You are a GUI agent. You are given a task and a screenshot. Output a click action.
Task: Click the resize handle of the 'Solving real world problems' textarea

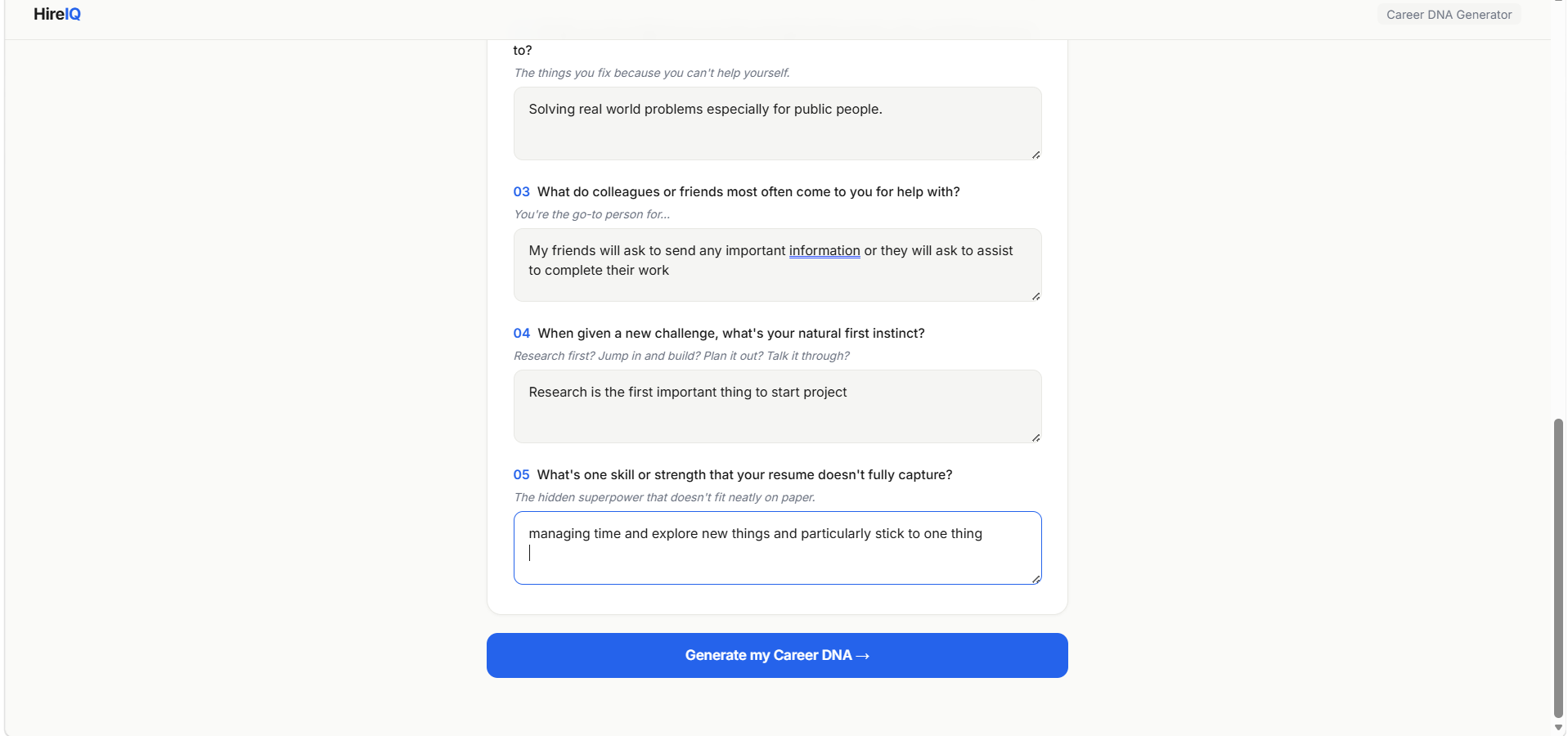point(1036,155)
